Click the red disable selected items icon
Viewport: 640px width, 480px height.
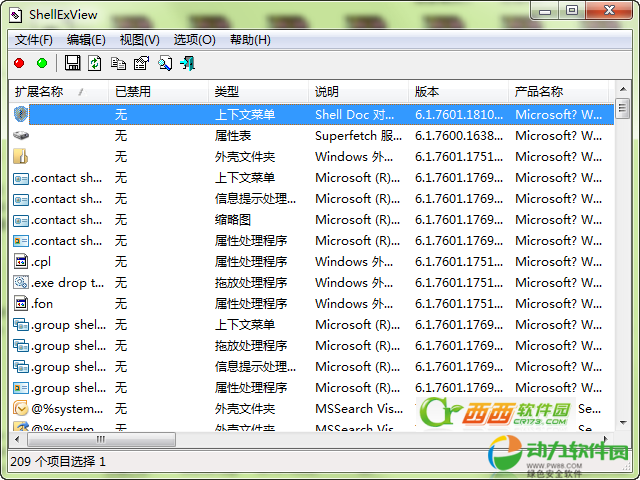[19, 64]
